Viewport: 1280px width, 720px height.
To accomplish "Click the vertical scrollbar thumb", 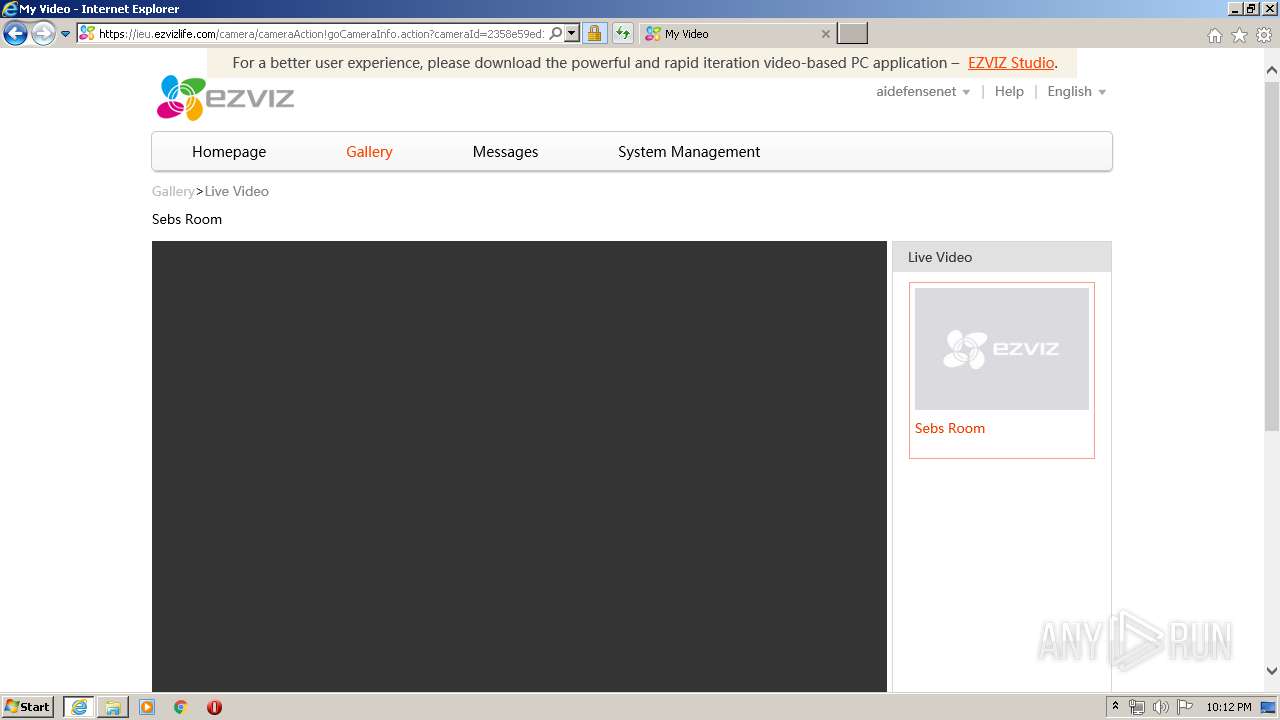I will click(1272, 256).
